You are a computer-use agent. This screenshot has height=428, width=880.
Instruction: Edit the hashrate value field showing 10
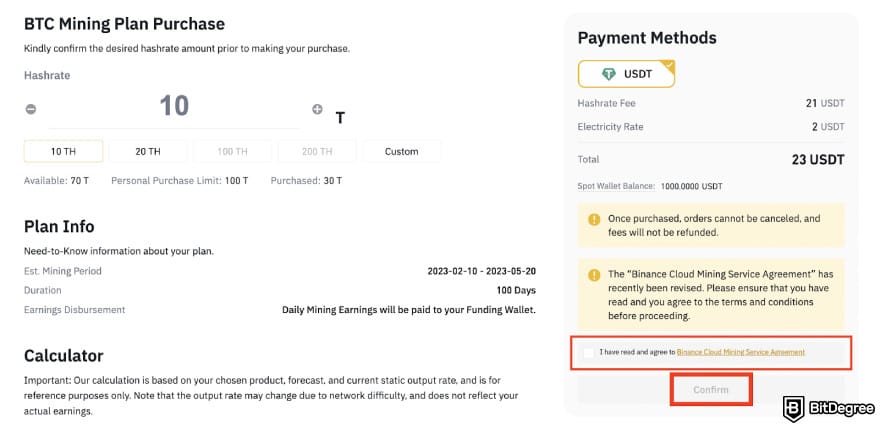pos(174,106)
